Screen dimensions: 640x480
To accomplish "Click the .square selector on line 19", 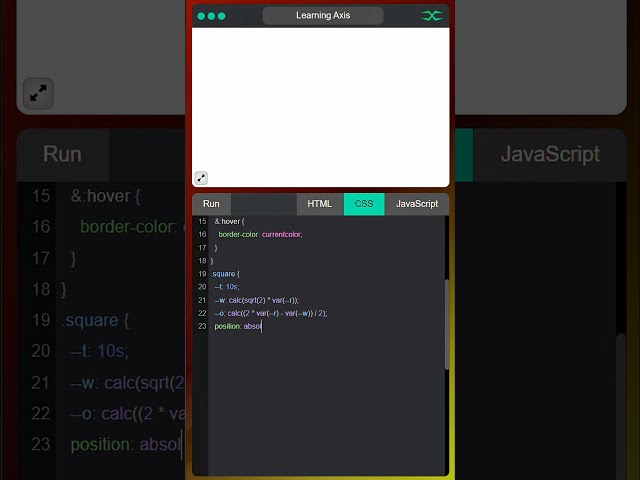I will pos(225,274).
